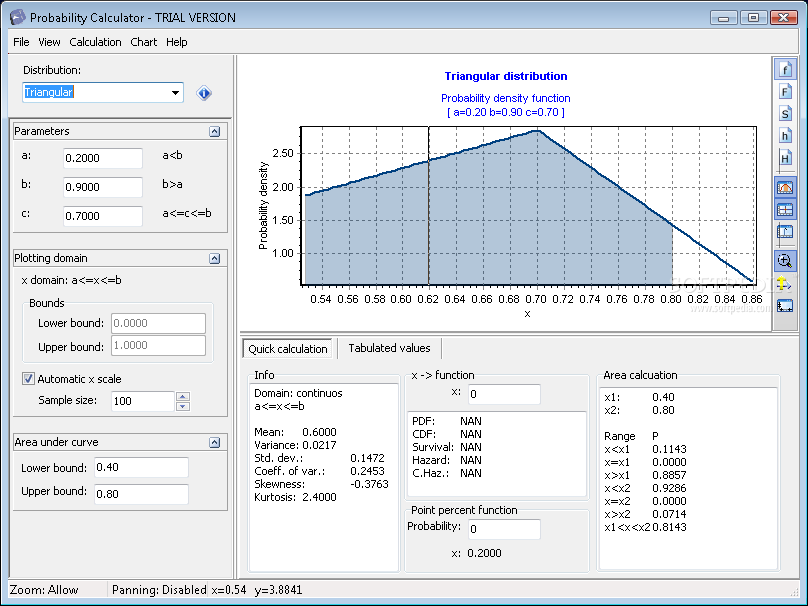Switch to the Tabulated values tab
808x606 pixels.
point(389,348)
